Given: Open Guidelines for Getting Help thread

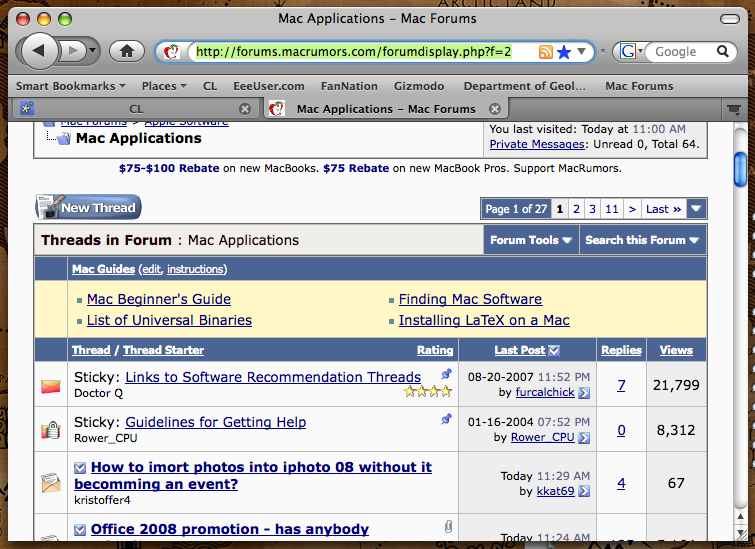Looking at the screenshot, I should 215,422.
